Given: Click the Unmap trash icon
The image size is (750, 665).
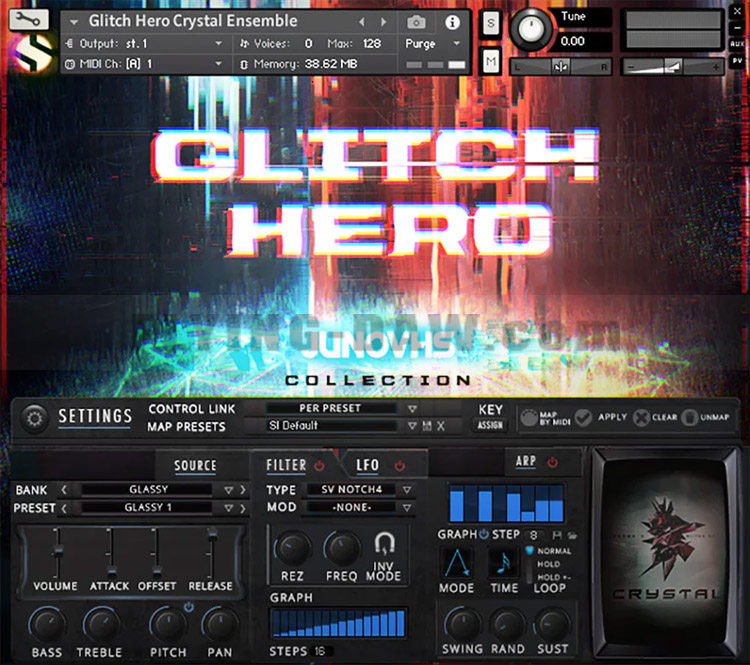Looking at the screenshot, I should tap(690, 418).
